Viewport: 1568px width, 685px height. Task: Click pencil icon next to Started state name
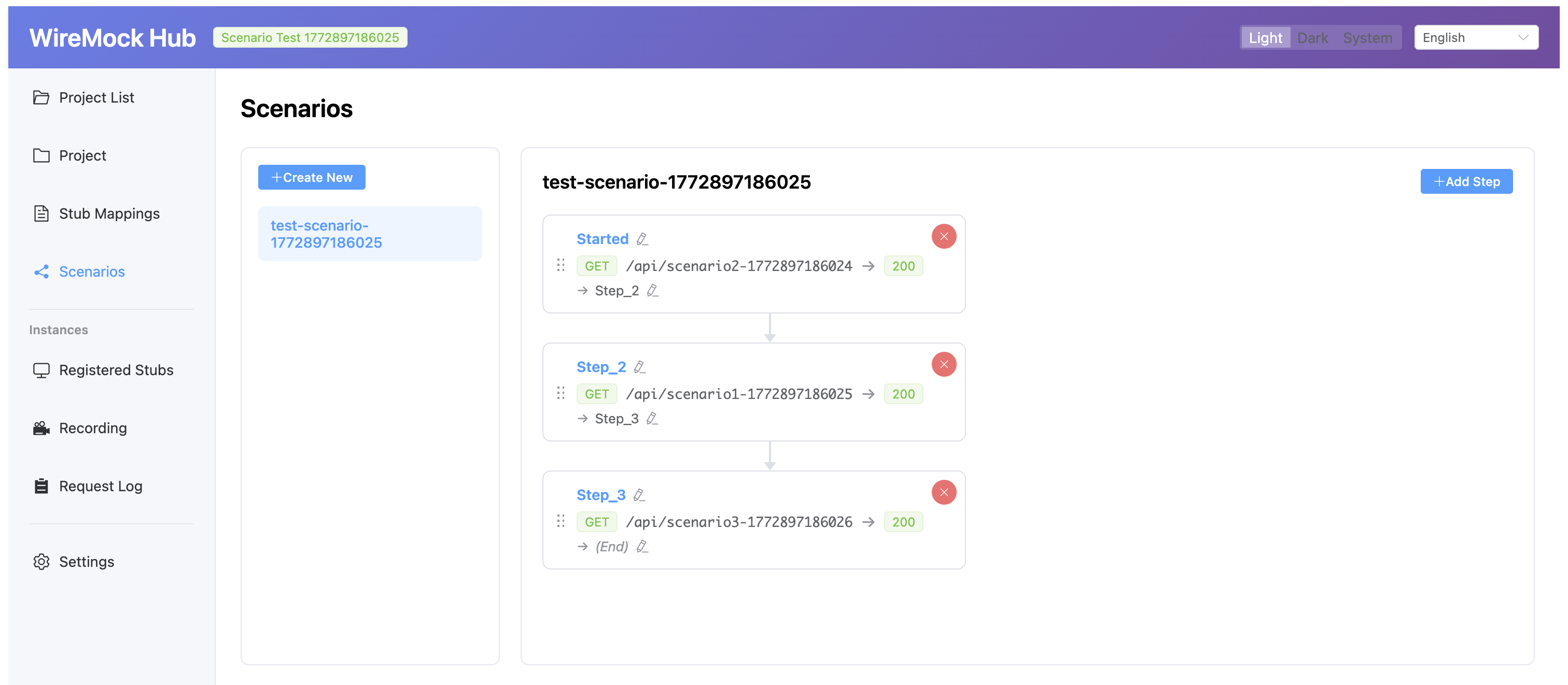click(642, 239)
